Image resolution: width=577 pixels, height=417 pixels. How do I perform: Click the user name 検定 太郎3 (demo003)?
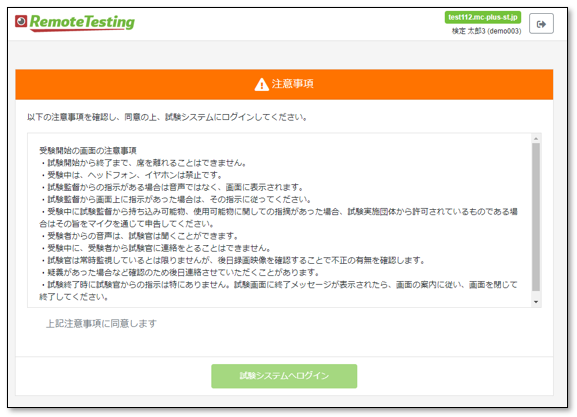486,31
